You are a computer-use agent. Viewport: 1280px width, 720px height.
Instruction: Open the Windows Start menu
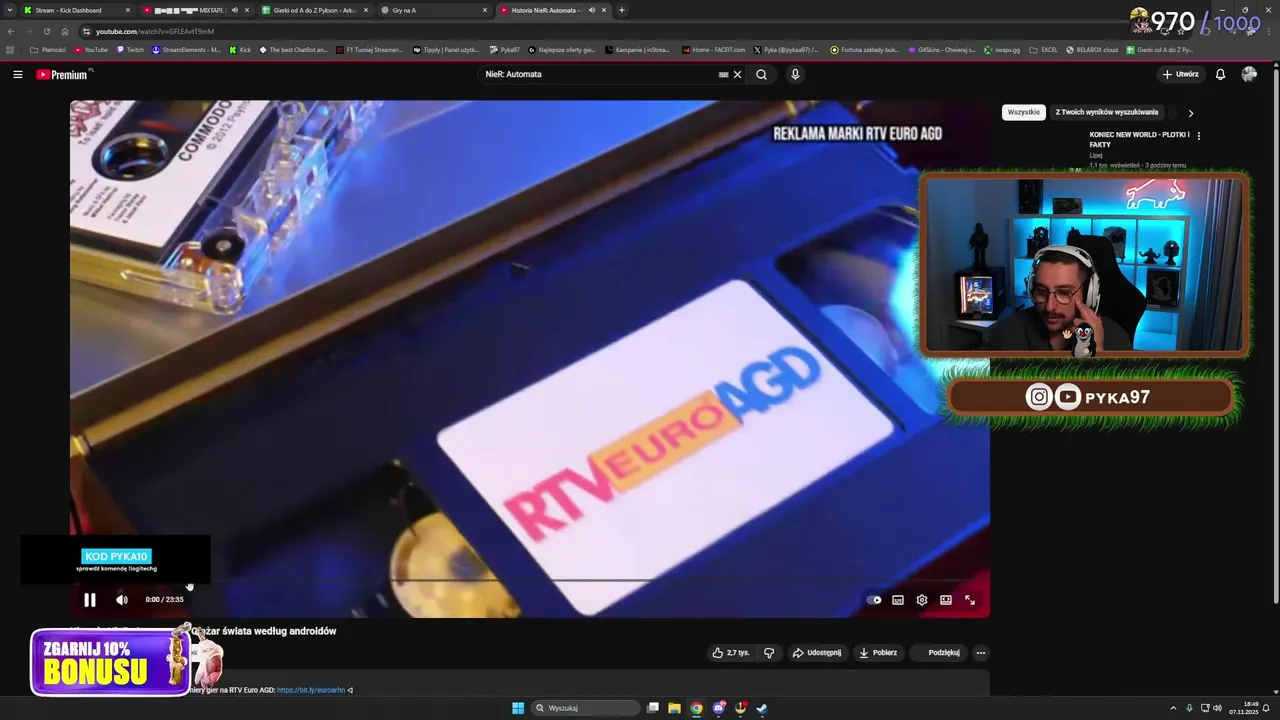[x=518, y=708]
